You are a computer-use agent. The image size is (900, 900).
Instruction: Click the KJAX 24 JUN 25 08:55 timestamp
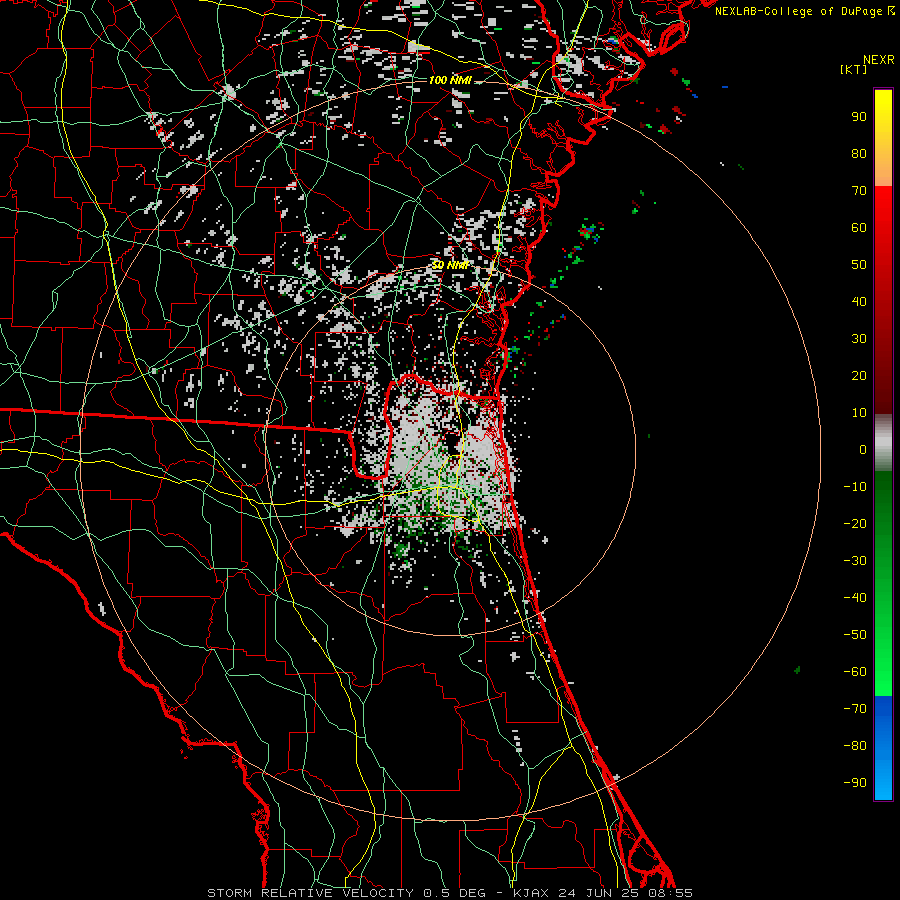[x=603, y=893]
